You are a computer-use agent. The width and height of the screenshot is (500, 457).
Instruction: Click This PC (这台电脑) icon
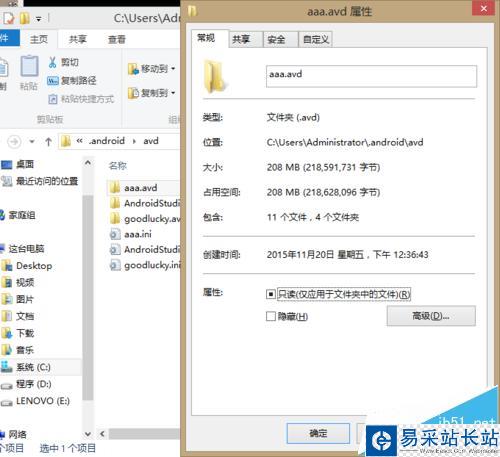click(3, 249)
